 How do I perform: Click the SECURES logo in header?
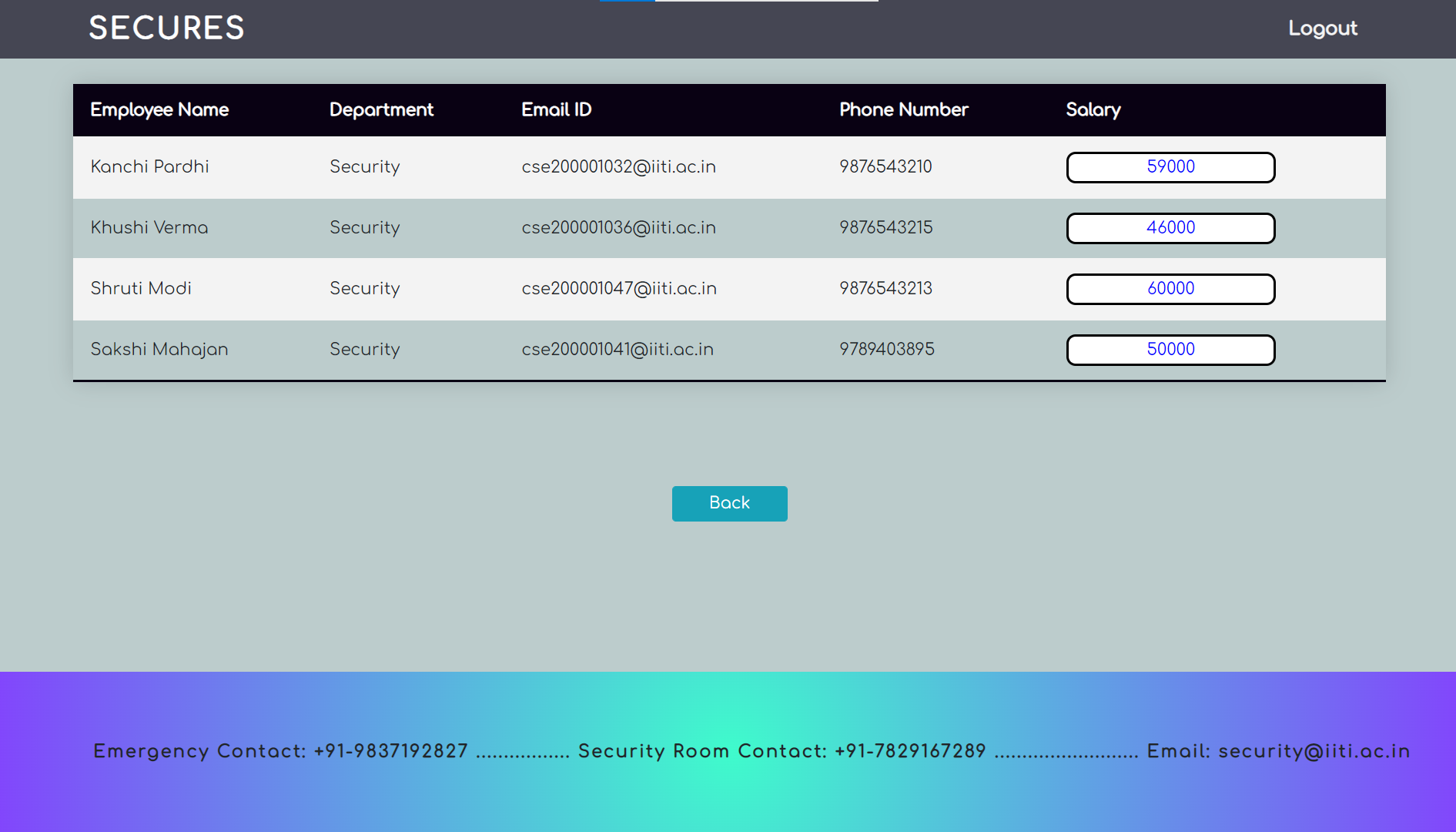click(166, 28)
